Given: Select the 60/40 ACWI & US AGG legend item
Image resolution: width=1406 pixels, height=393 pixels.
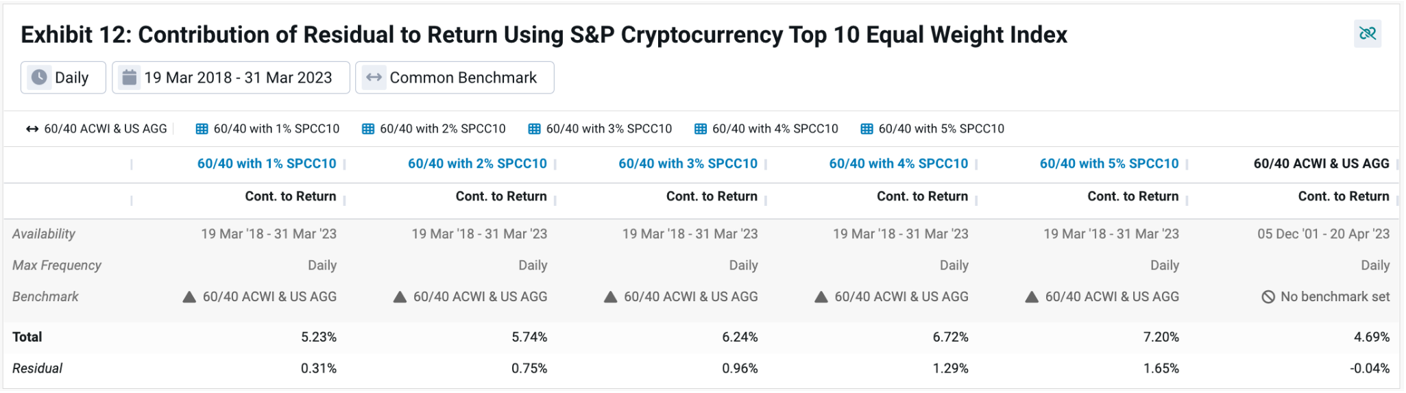Looking at the screenshot, I should 97,129.
